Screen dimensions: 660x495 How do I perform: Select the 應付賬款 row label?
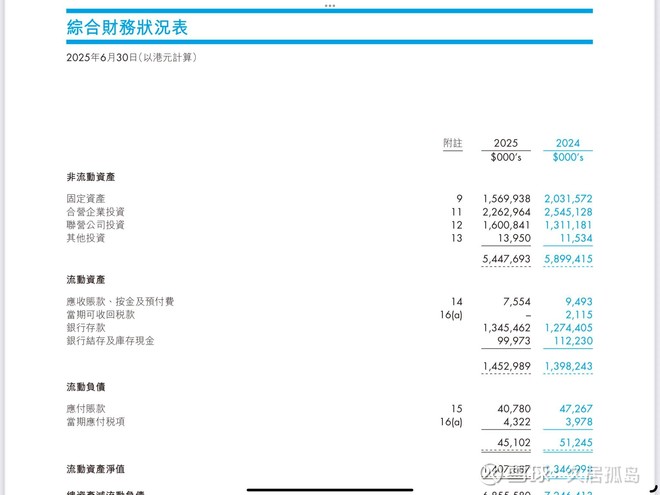point(86,408)
